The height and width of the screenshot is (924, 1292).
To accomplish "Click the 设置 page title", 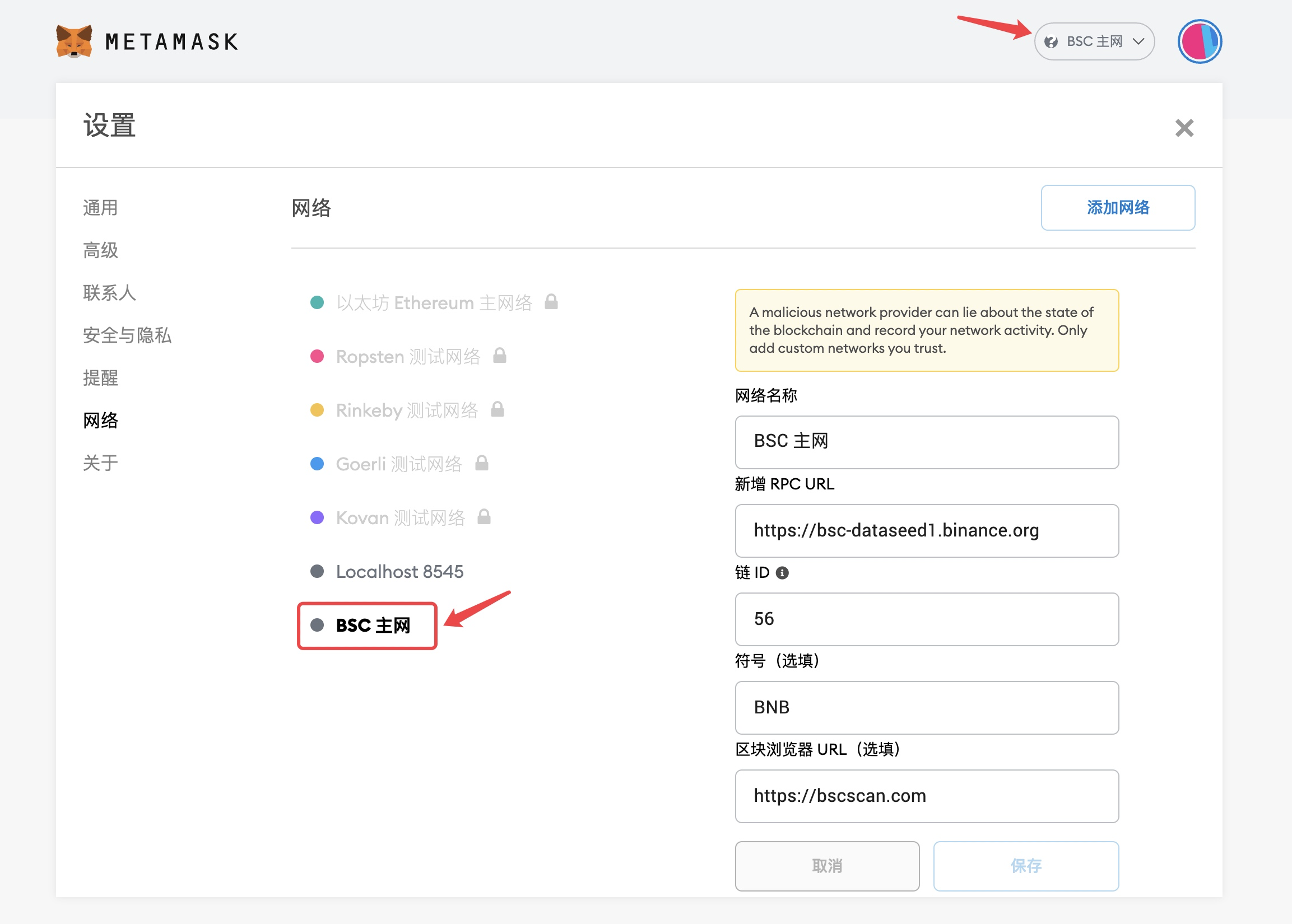I will coord(109,126).
